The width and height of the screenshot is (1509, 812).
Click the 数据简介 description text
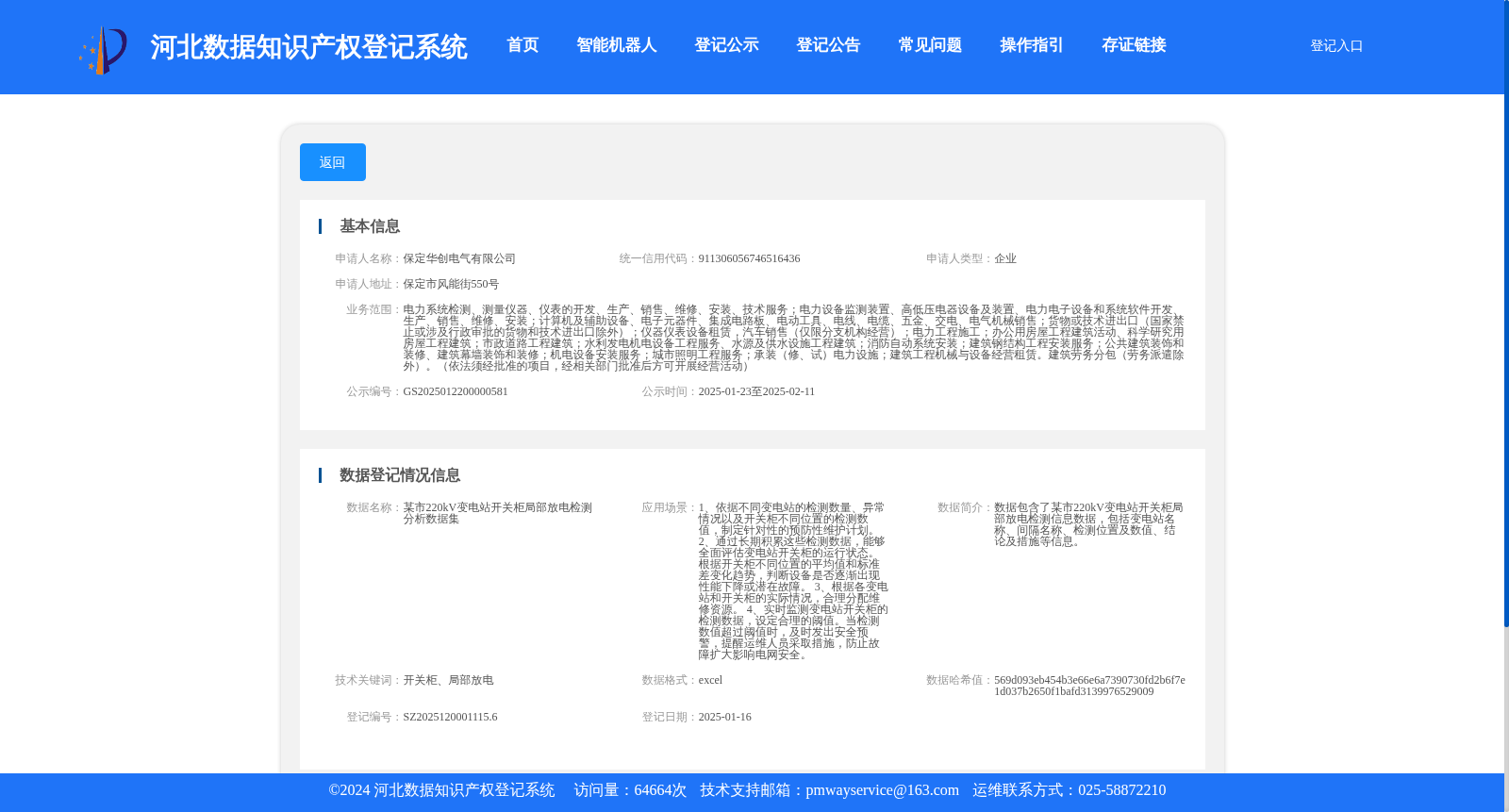(1088, 524)
